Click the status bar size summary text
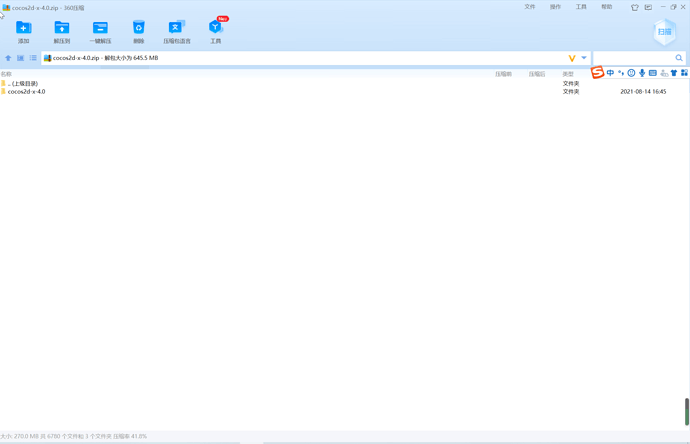Screen dimensions: 690x444 coord(73,436)
